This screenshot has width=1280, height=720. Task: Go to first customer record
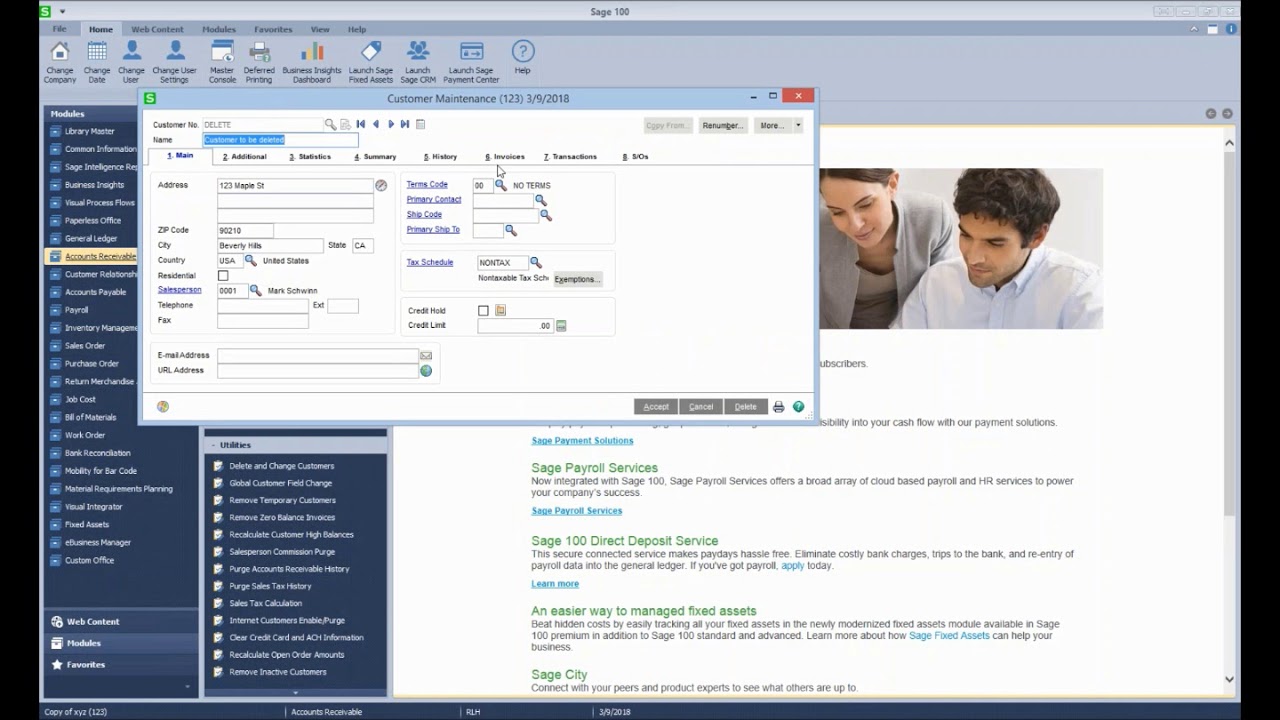361,124
